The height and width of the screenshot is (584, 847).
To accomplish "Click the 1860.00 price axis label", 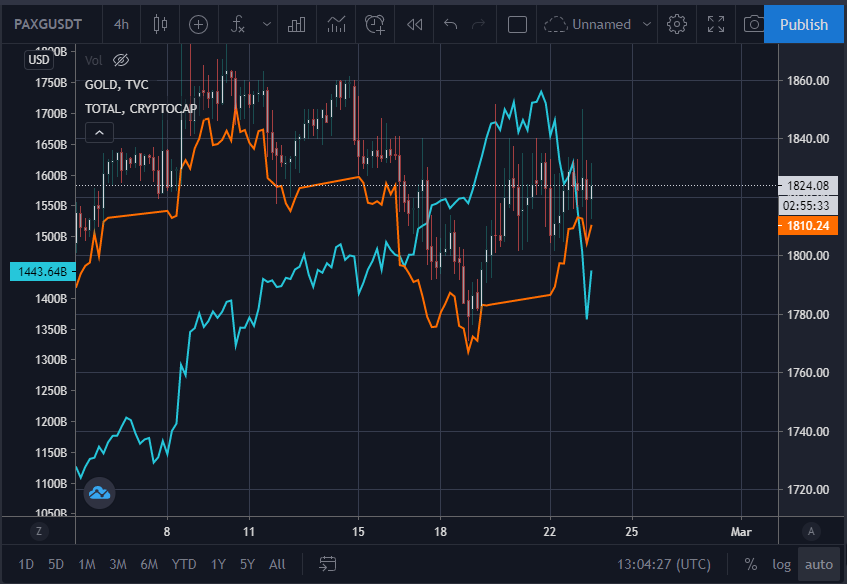I will click(808, 80).
